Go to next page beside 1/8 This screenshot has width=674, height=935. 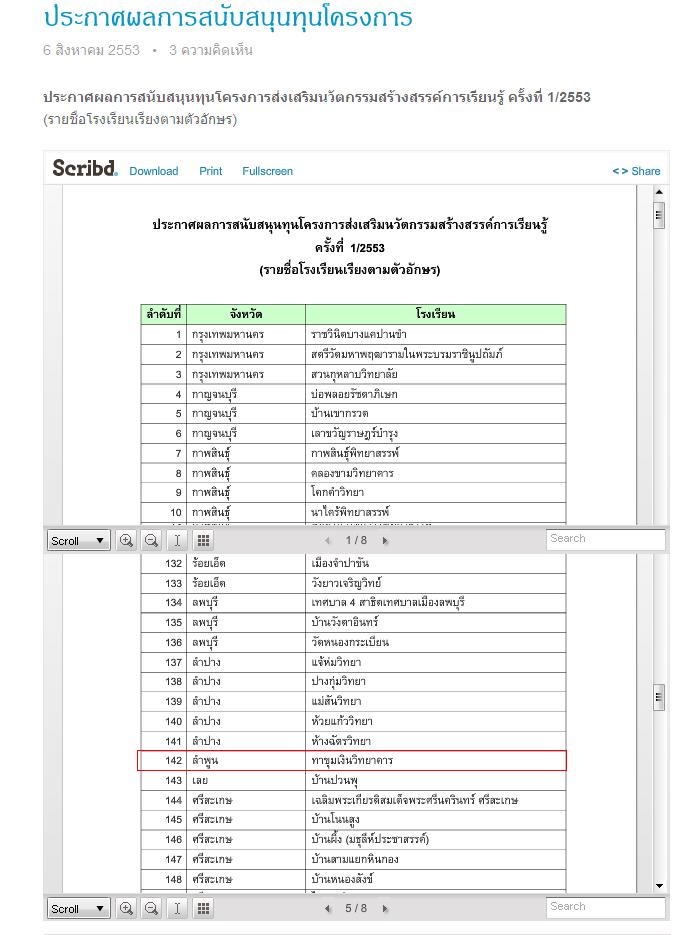[385, 541]
